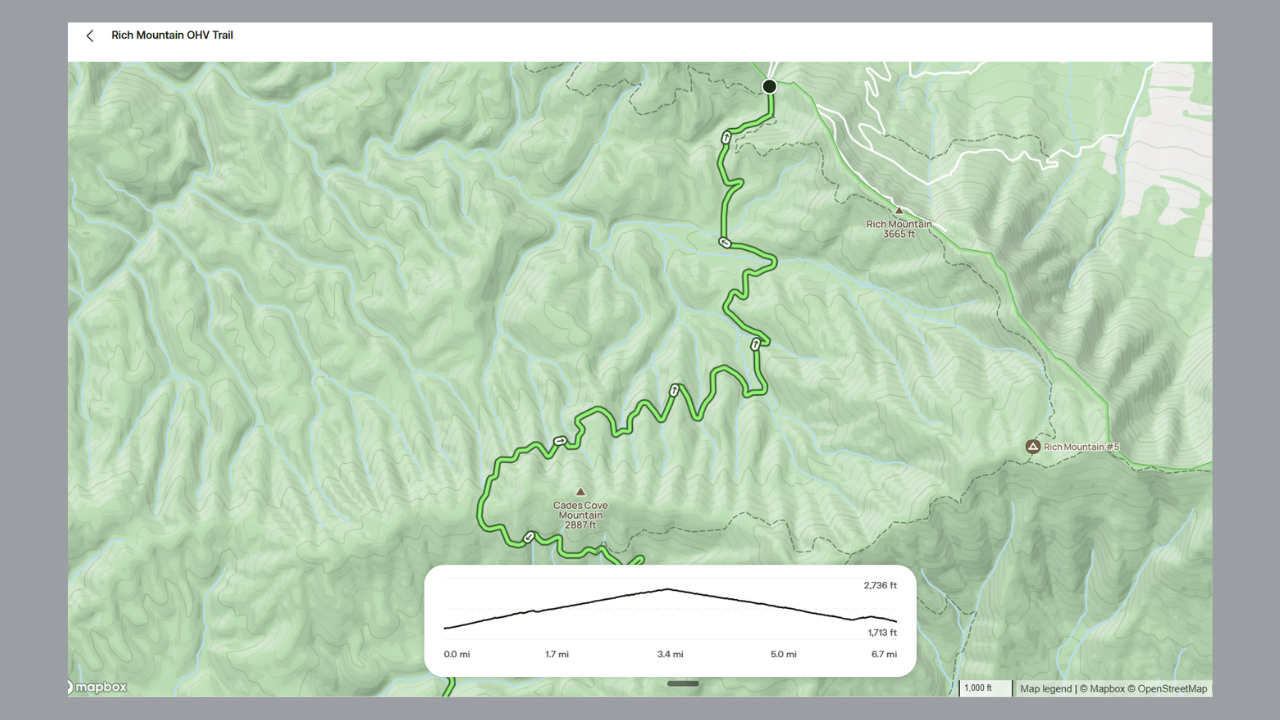Viewport: 1280px width, 720px height.
Task: Select the '5.0 mi' distance label
Action: tap(784, 654)
